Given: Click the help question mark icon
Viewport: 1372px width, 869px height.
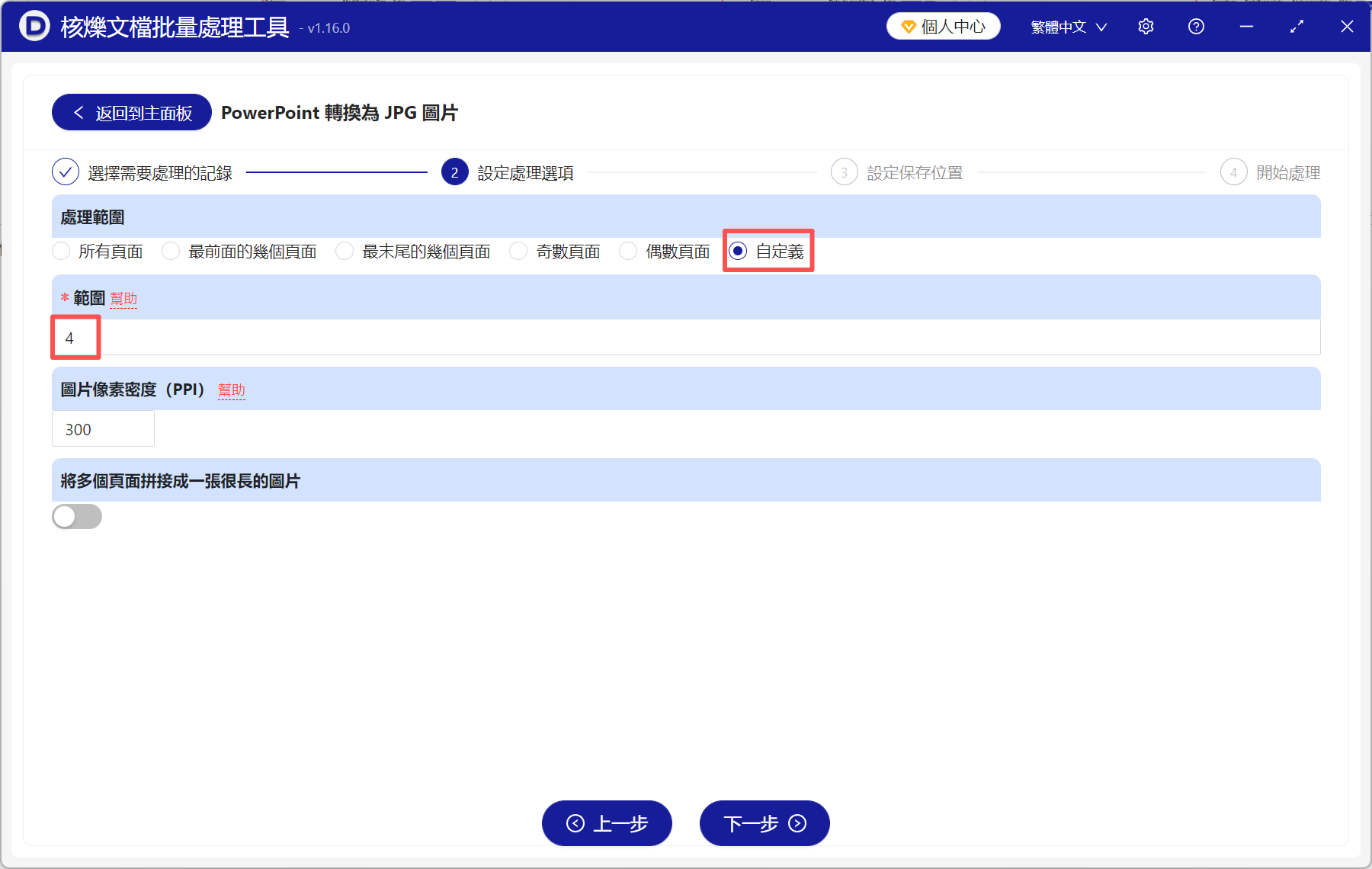Looking at the screenshot, I should [x=1196, y=26].
